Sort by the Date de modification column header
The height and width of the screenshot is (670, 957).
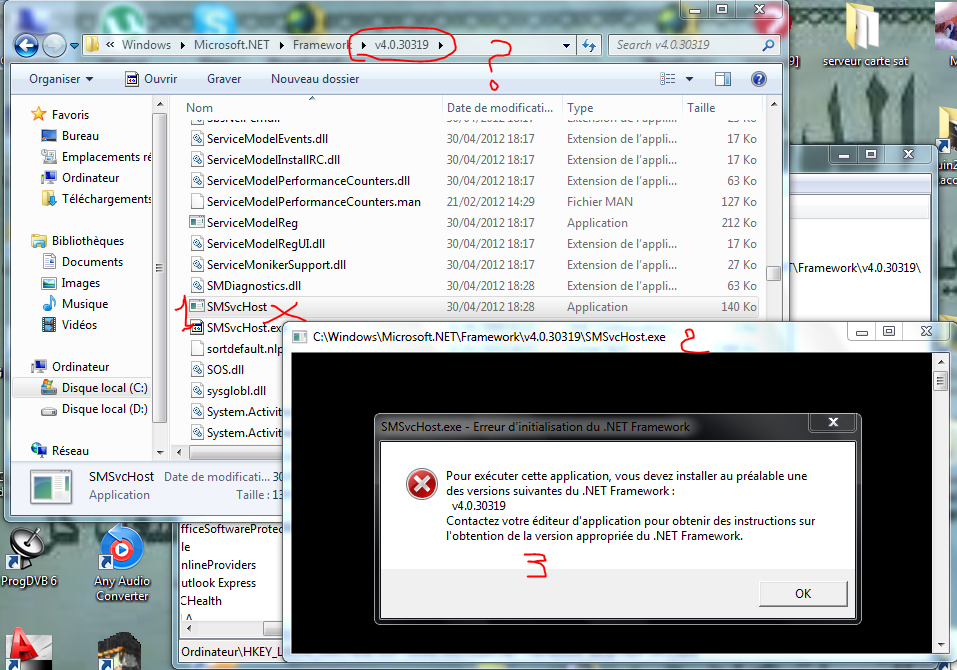click(502, 107)
